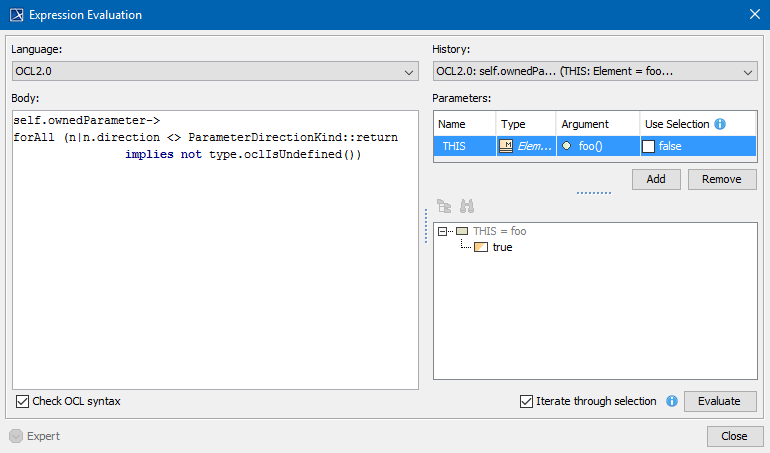Click self.ownedParameter-> text in Body
Viewport: 770px width, 453px height.
[86, 120]
